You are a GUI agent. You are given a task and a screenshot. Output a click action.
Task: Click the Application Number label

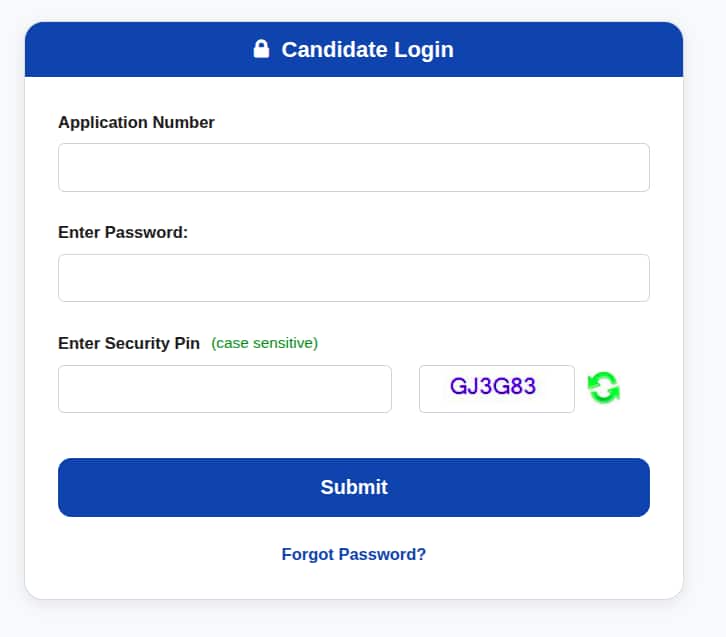(136, 122)
